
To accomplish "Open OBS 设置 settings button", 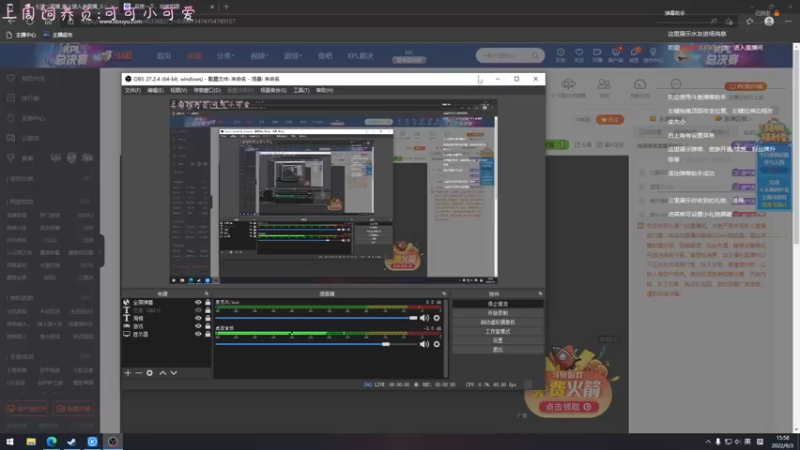I will point(497,340).
